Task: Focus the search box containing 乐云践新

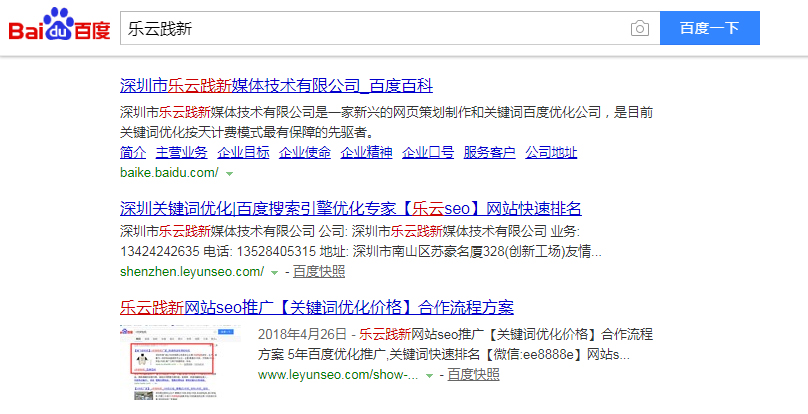Action: pos(390,28)
